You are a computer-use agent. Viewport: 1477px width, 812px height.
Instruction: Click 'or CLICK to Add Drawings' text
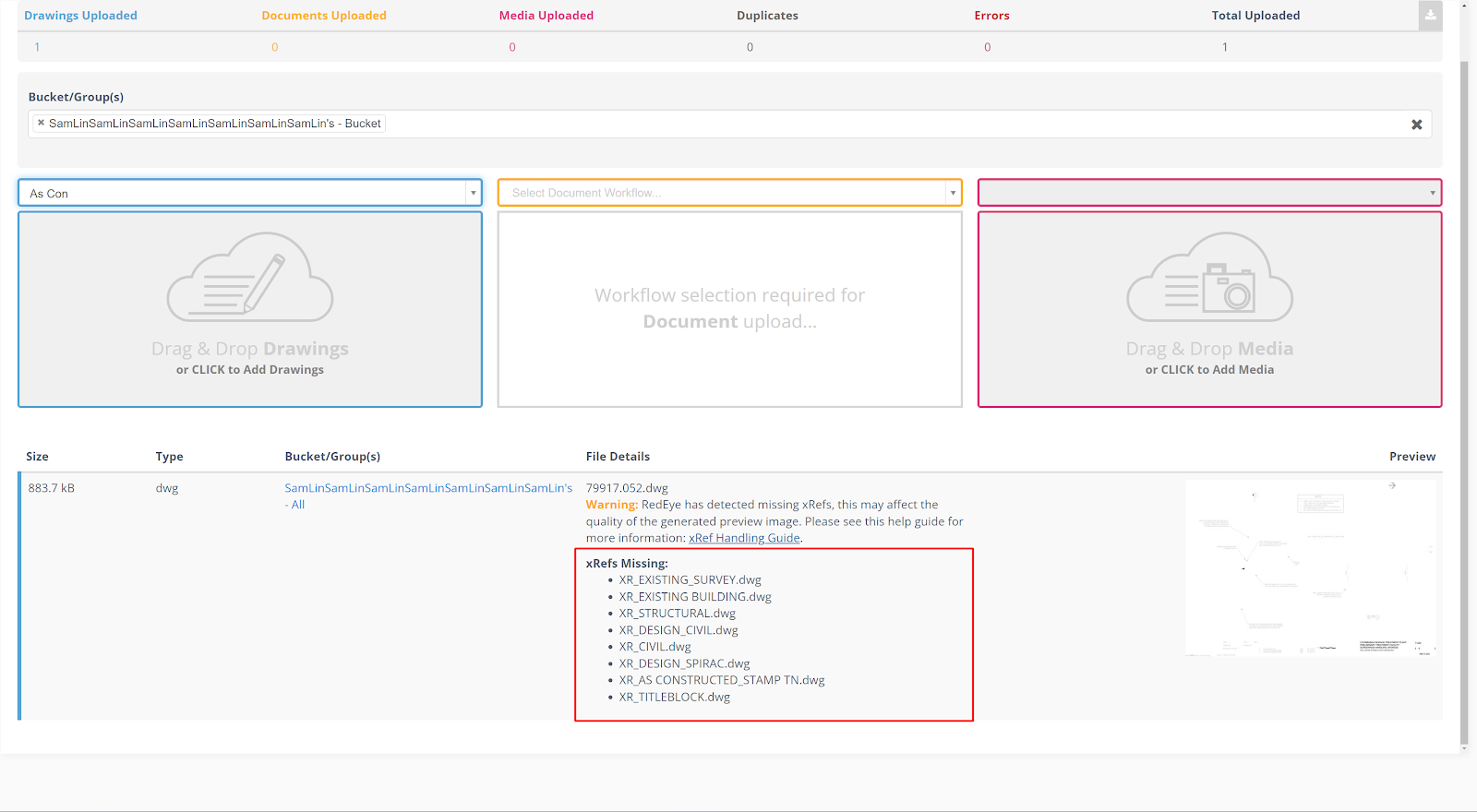[x=249, y=370]
